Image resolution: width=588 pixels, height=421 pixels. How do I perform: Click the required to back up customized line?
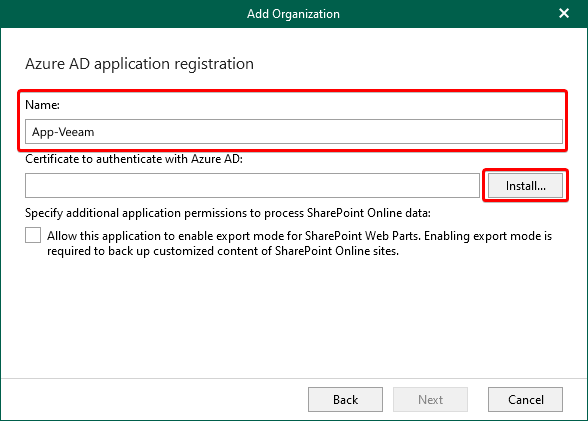coord(223,251)
